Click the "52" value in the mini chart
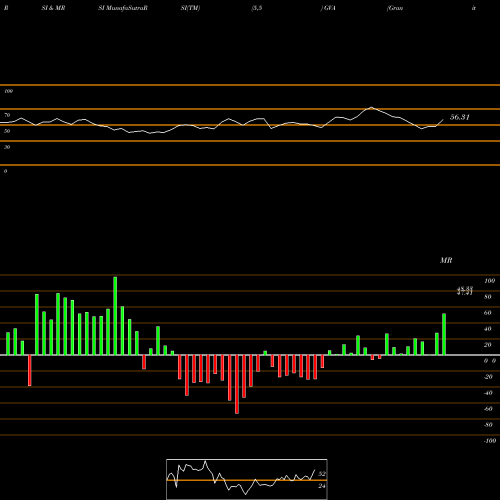The image size is (500, 500). 322,474
